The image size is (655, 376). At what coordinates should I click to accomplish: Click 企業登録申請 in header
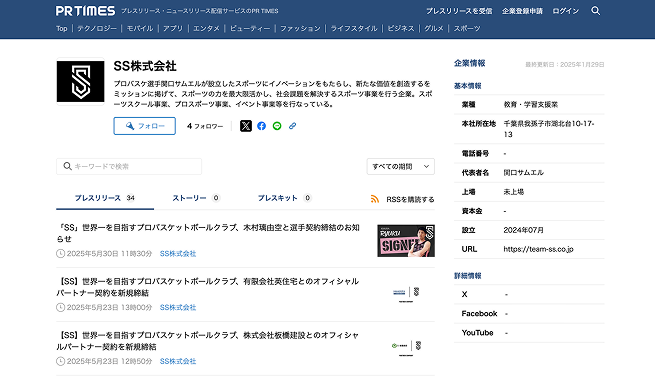click(522, 11)
